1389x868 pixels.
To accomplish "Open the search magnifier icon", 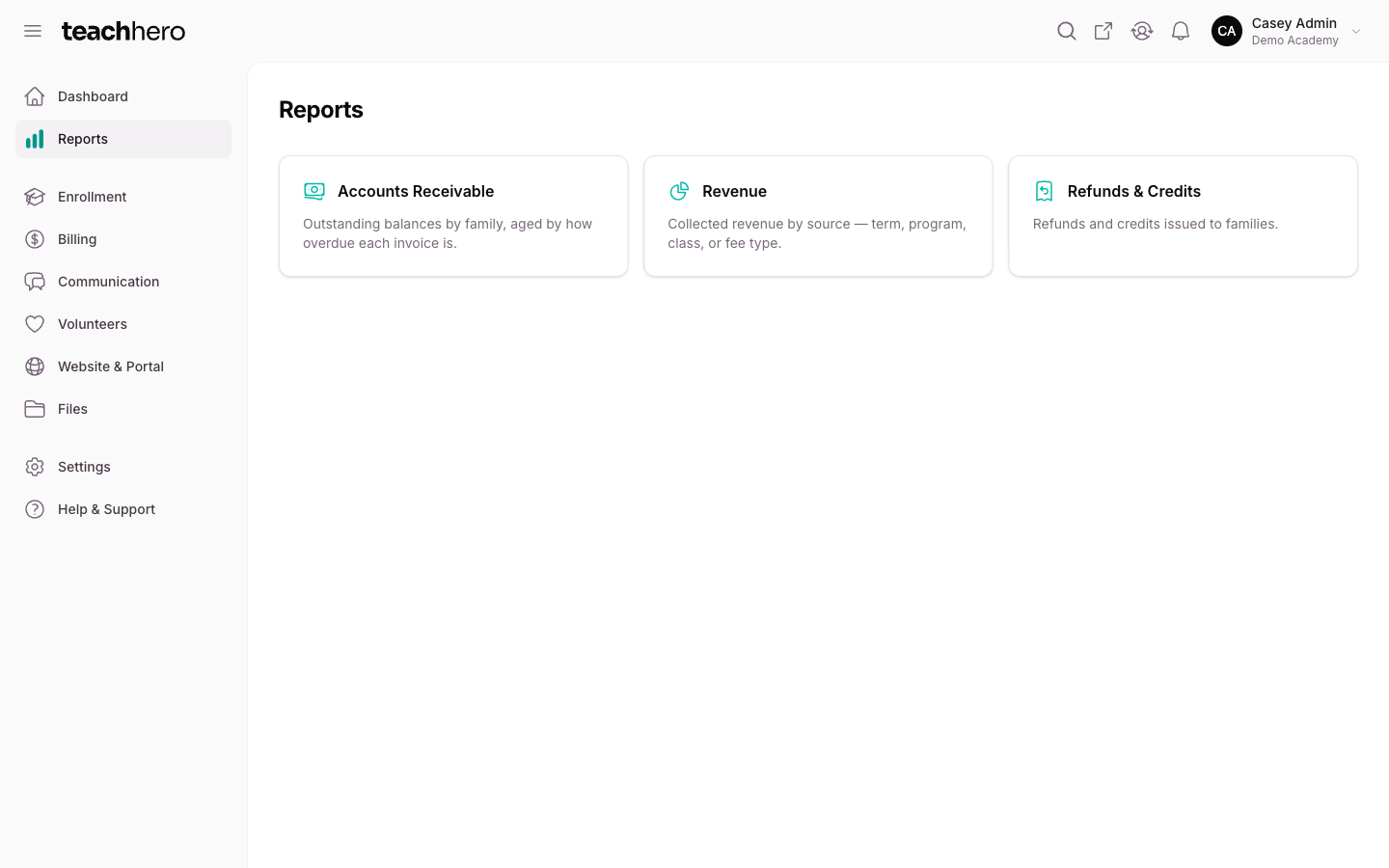I will 1066,31.
